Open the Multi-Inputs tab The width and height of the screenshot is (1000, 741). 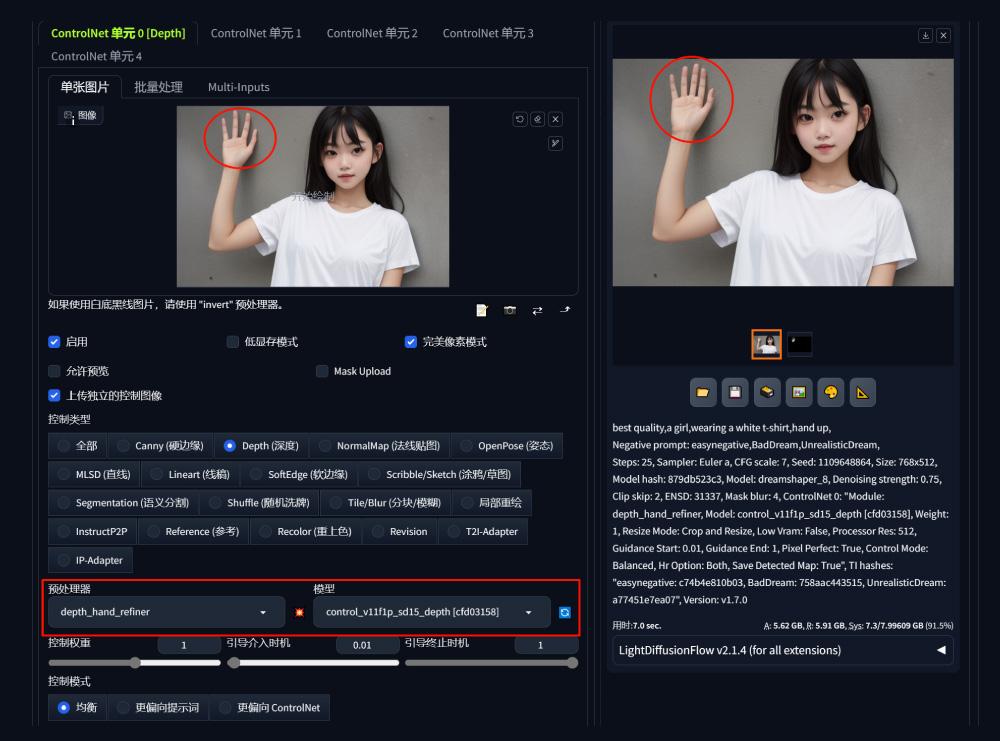click(239, 87)
